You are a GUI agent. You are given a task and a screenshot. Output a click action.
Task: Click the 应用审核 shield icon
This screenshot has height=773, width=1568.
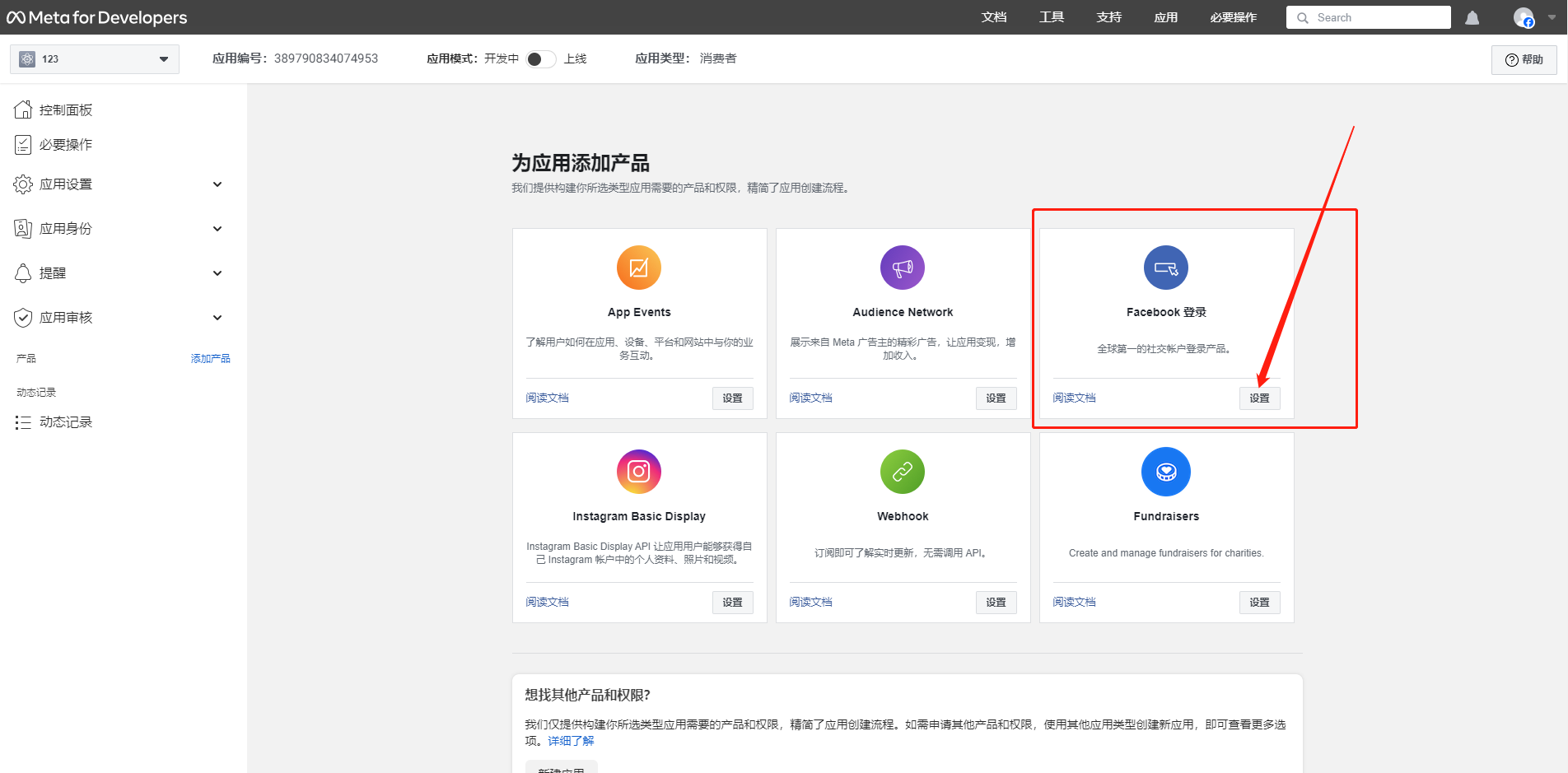[x=23, y=318]
